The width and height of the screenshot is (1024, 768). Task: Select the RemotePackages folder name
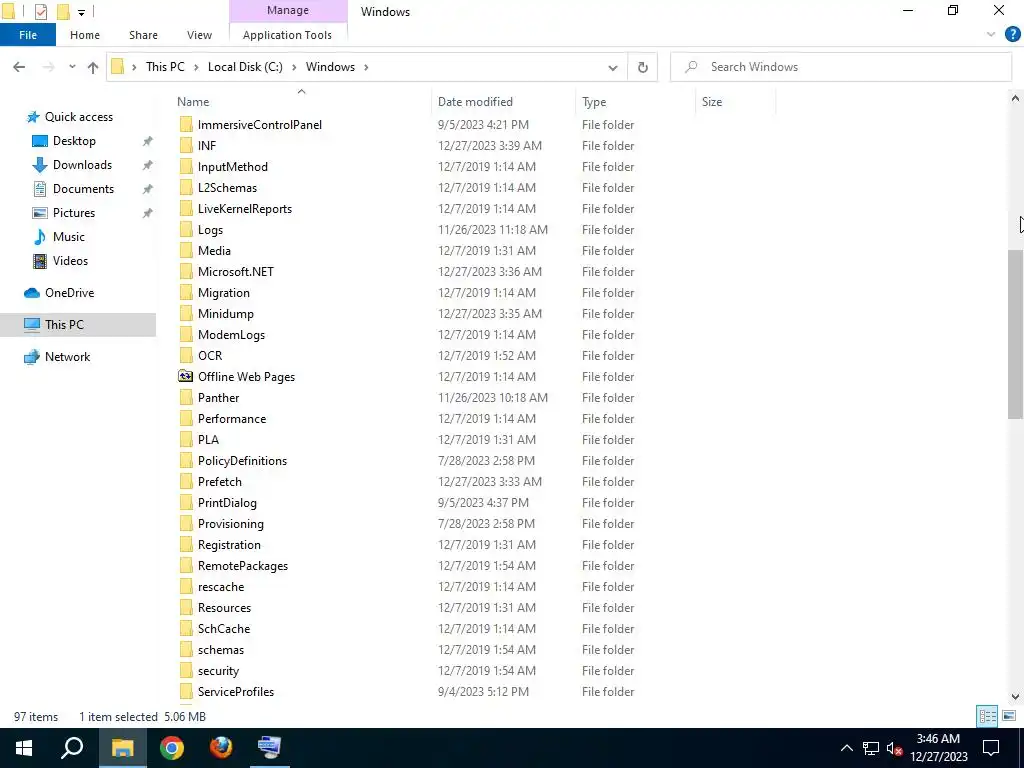pyautogui.click(x=243, y=566)
